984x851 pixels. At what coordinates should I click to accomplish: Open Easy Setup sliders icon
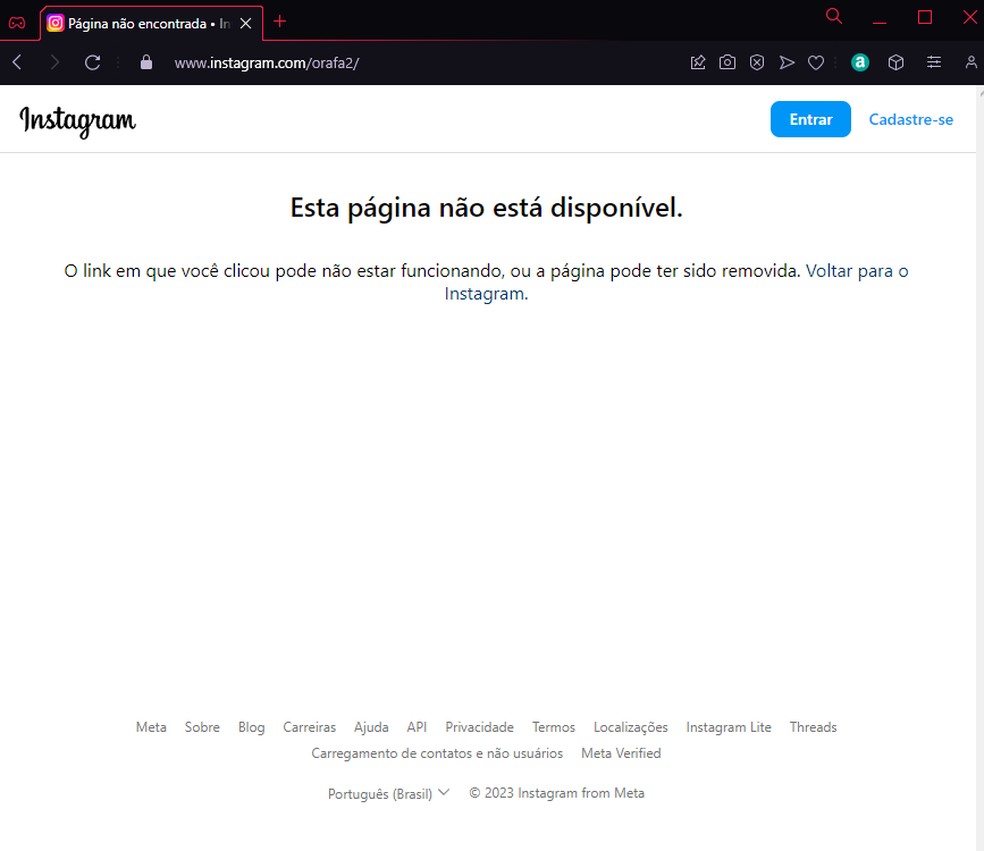coord(934,63)
